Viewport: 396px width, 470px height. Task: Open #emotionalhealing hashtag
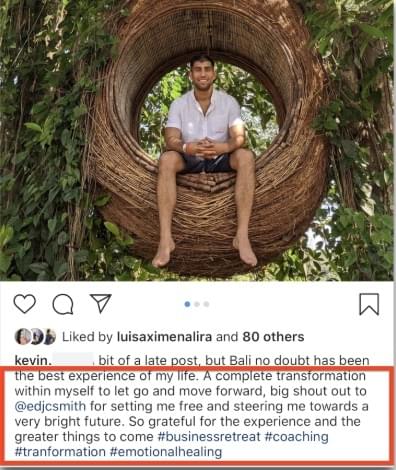click(x=166, y=452)
